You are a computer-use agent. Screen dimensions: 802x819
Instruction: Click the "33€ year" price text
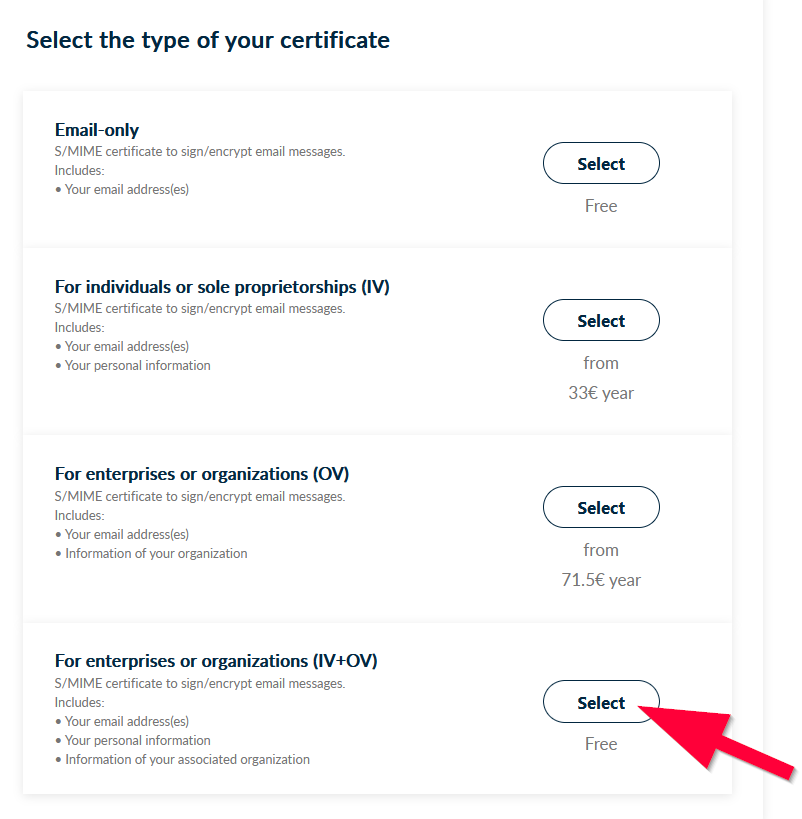coord(601,393)
